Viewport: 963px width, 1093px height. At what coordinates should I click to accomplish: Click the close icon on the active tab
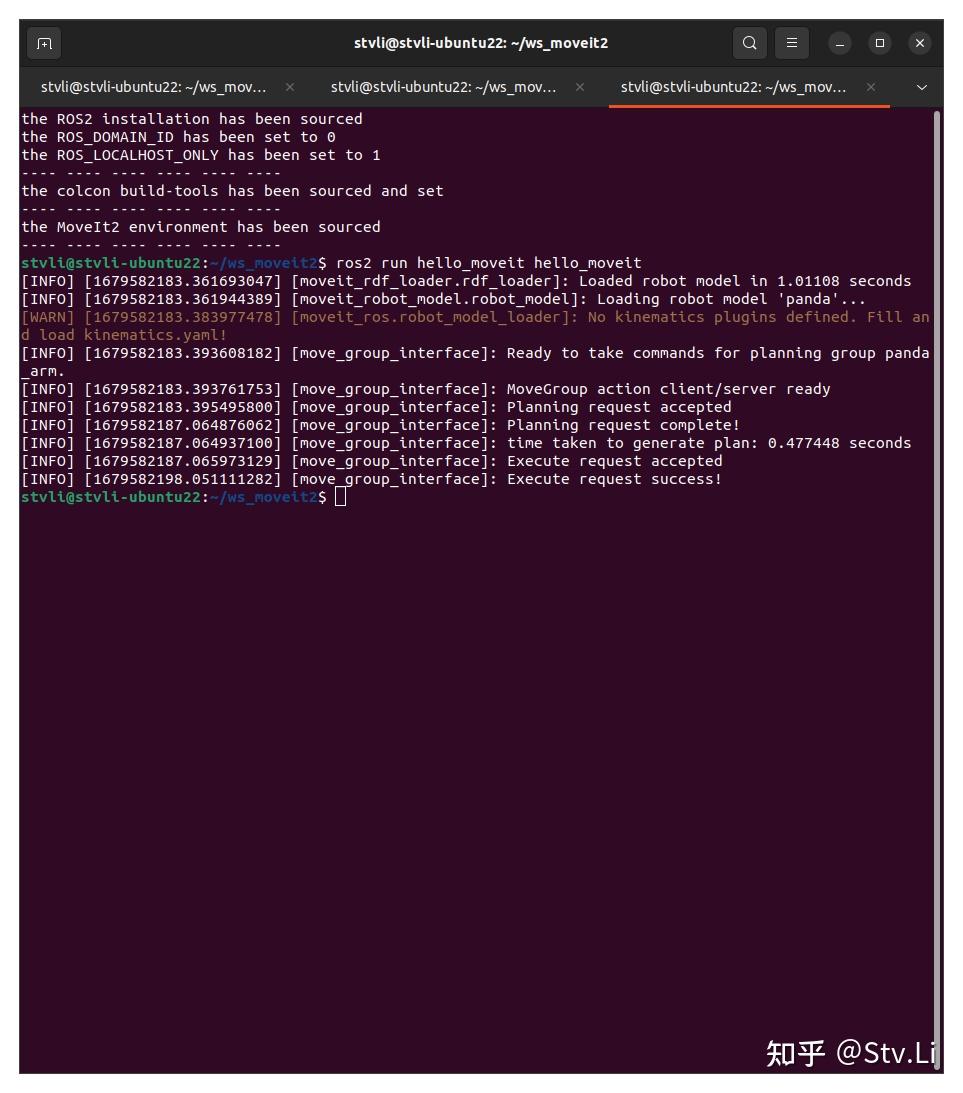click(871, 87)
